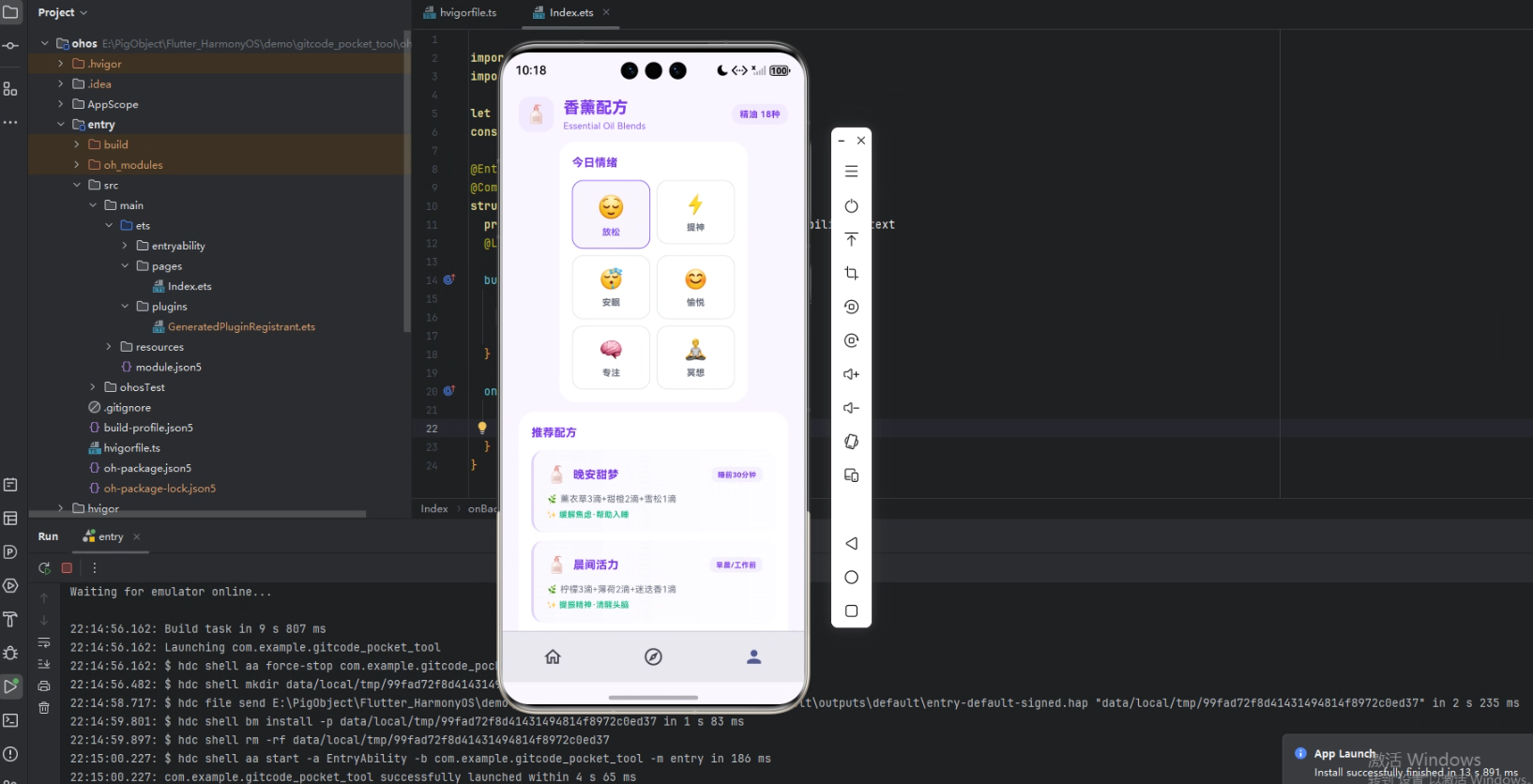
Task: Select the 放松 mood card
Action: point(611,214)
